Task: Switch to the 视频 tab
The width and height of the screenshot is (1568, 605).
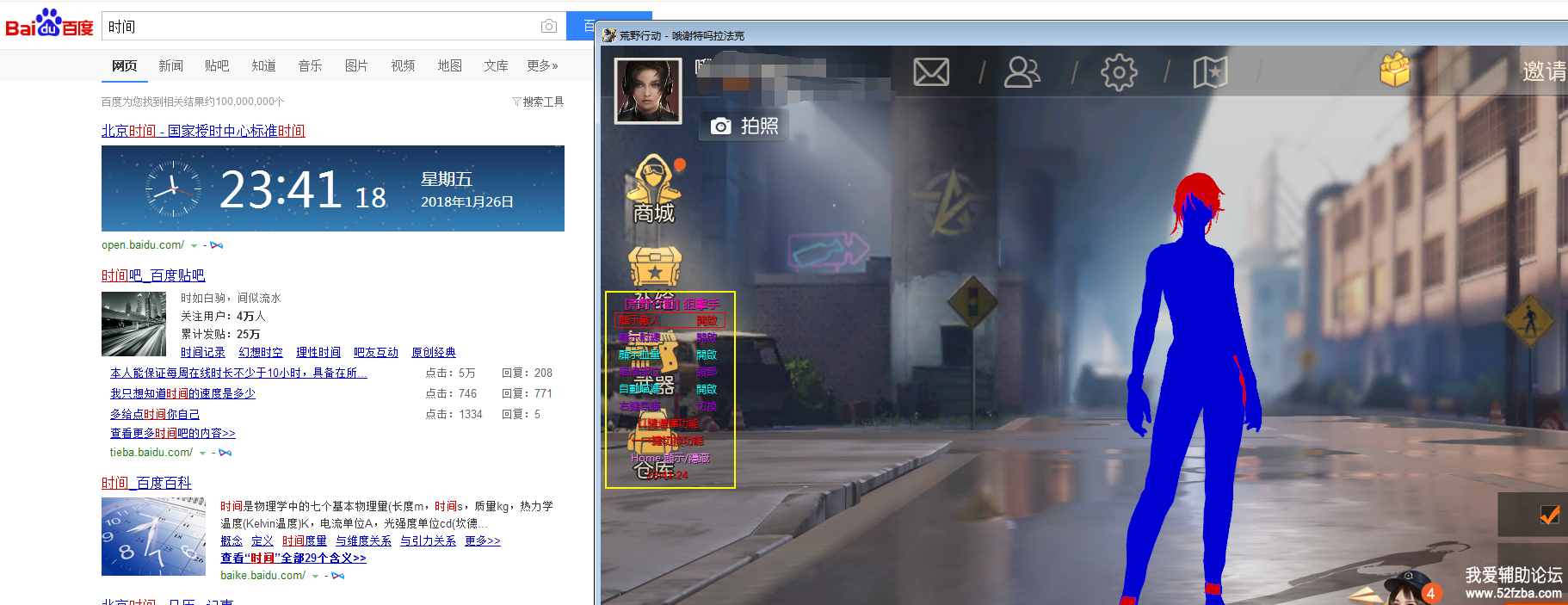Action: 403,65
